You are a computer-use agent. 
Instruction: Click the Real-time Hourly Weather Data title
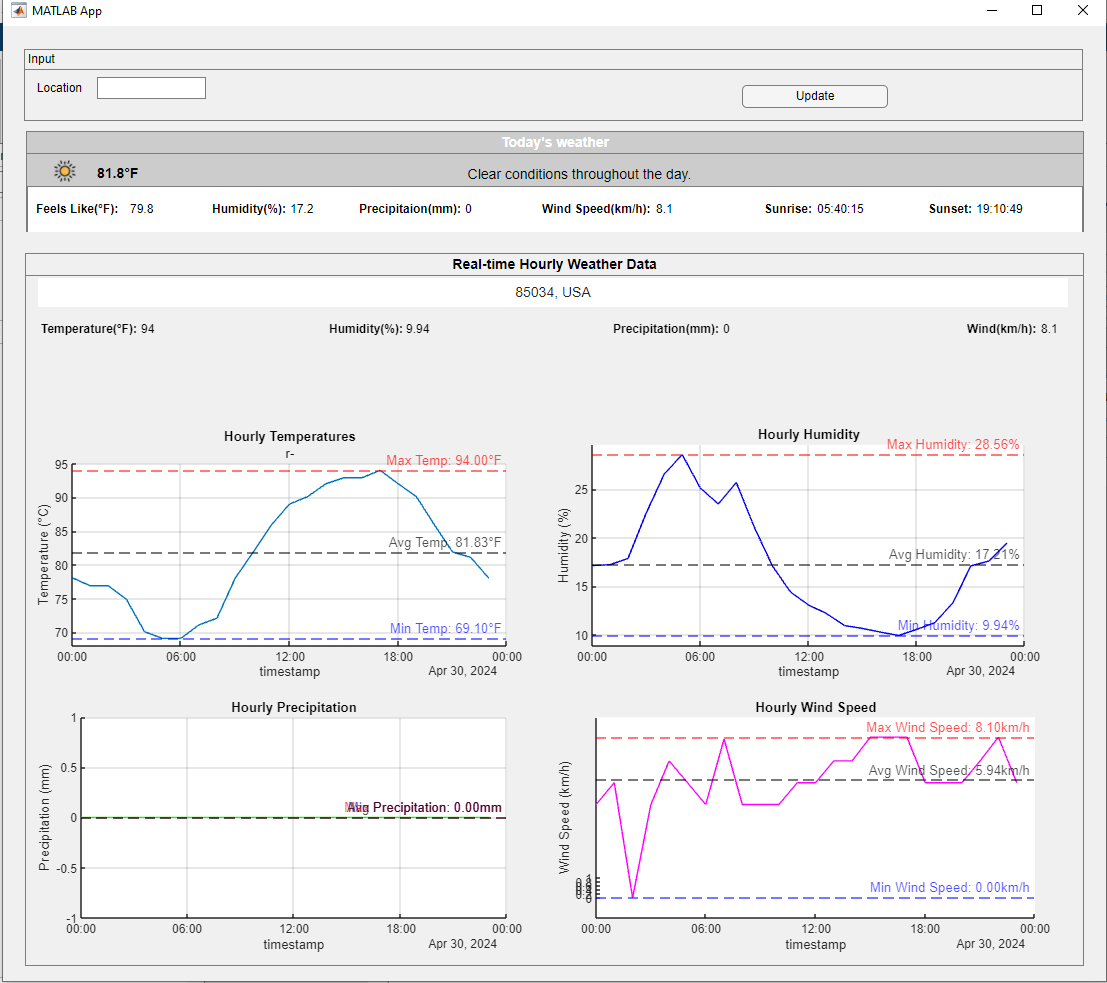click(x=554, y=264)
